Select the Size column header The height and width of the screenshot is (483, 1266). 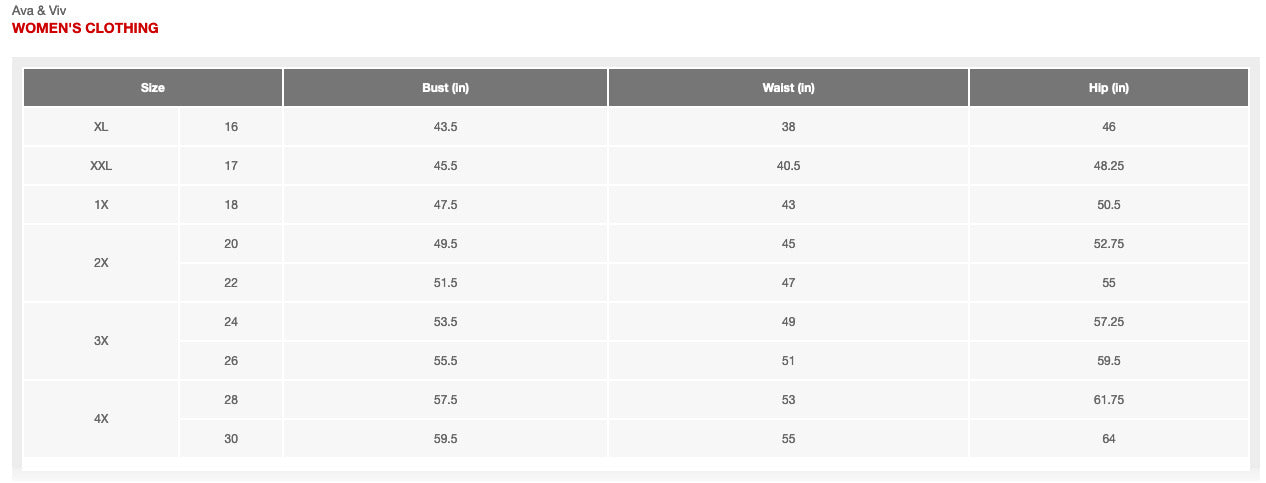click(152, 88)
